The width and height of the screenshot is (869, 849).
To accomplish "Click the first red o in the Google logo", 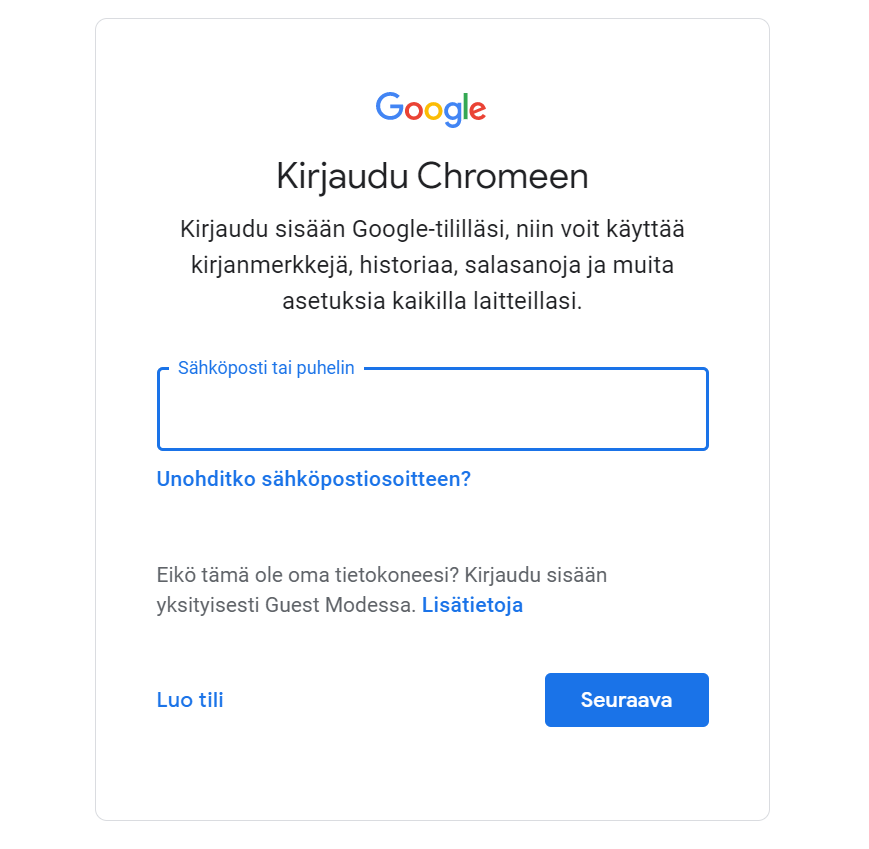I will click(x=411, y=109).
